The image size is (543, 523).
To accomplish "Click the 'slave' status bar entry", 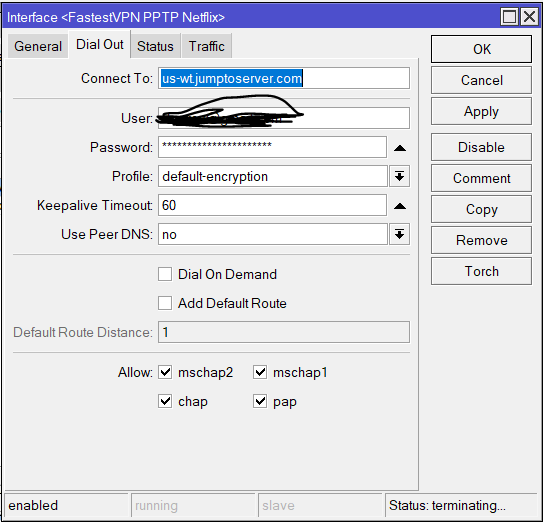I will click(x=320, y=505).
